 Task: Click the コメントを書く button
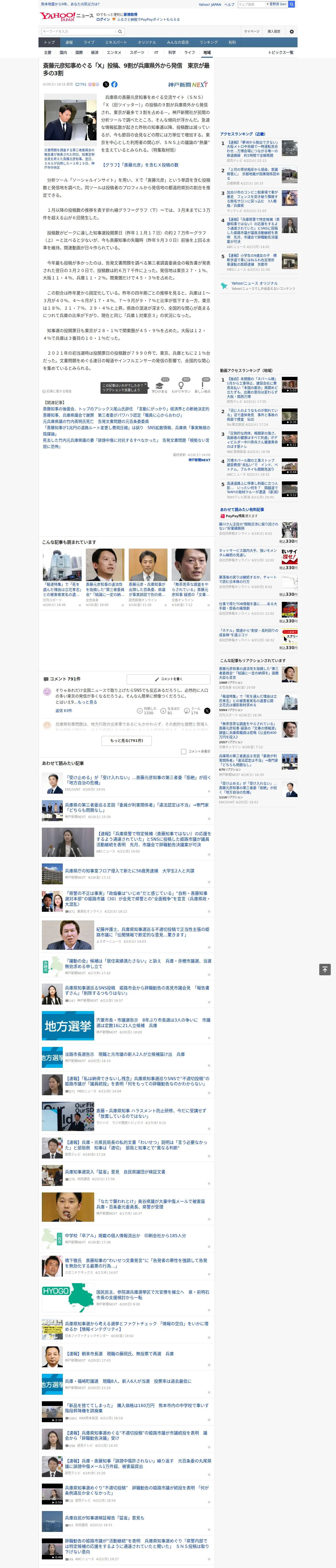(x=168, y=679)
